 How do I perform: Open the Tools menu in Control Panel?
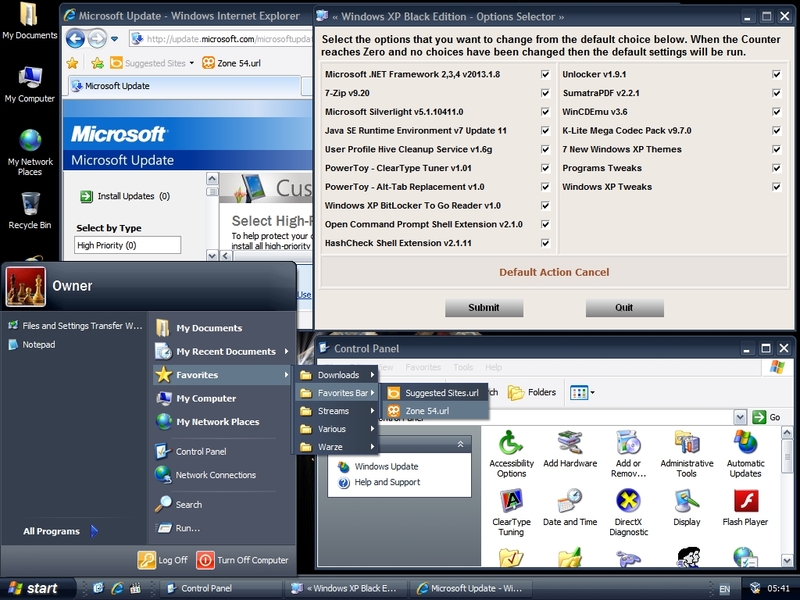pyautogui.click(x=464, y=364)
